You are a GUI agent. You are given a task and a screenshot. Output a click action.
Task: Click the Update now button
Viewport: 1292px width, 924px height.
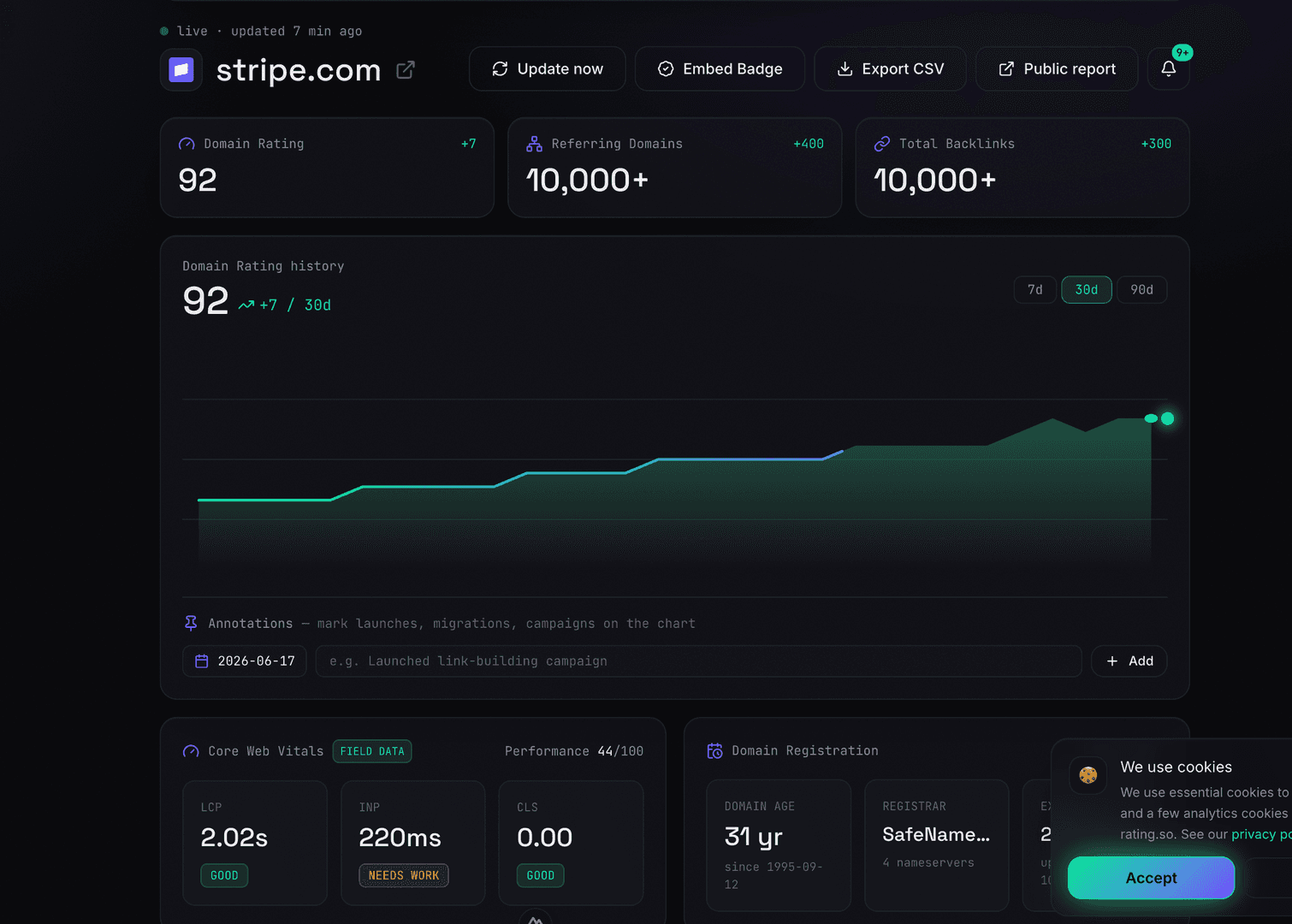(548, 68)
